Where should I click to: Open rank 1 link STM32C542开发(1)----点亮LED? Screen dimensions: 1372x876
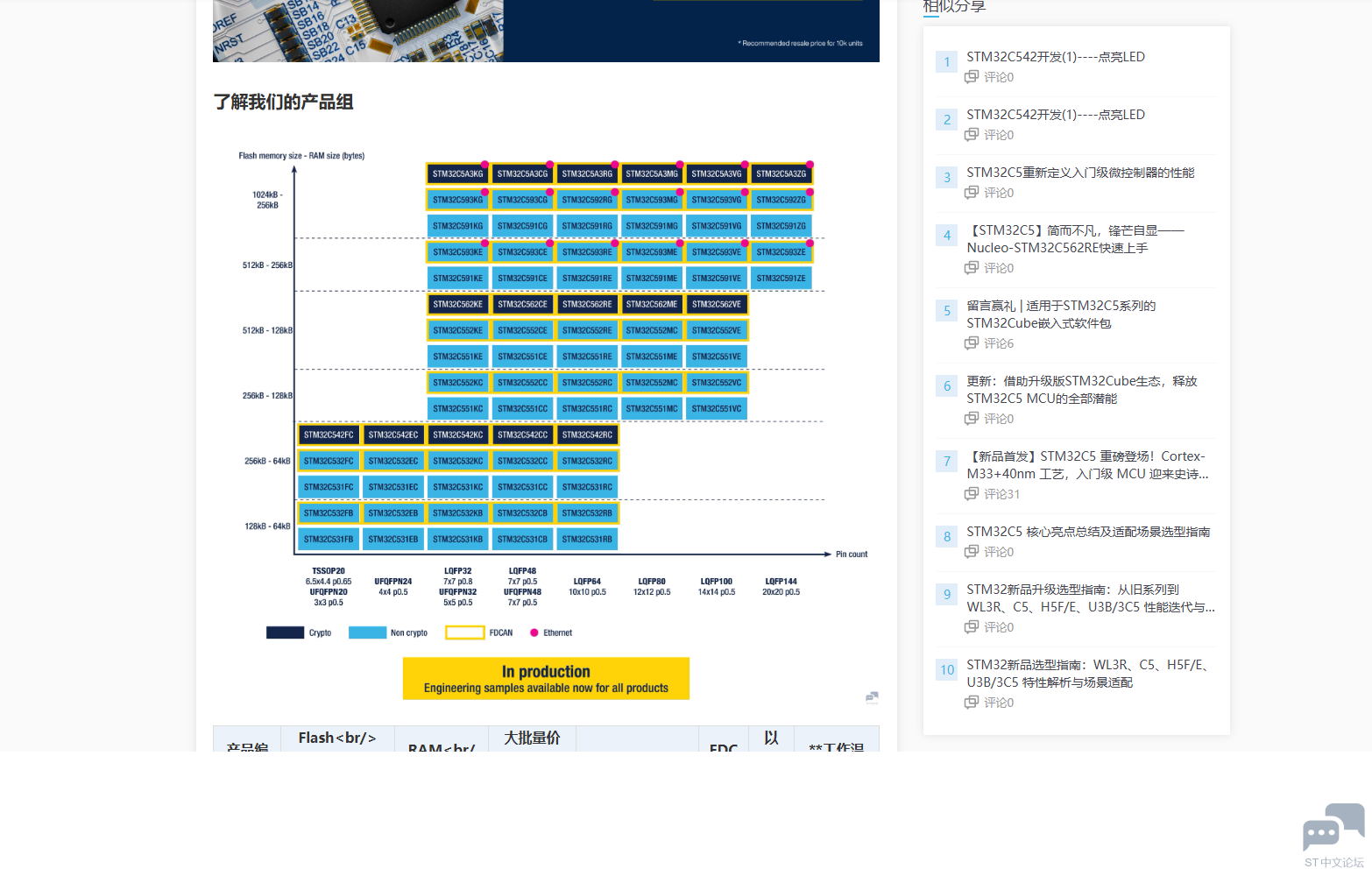tap(1056, 57)
